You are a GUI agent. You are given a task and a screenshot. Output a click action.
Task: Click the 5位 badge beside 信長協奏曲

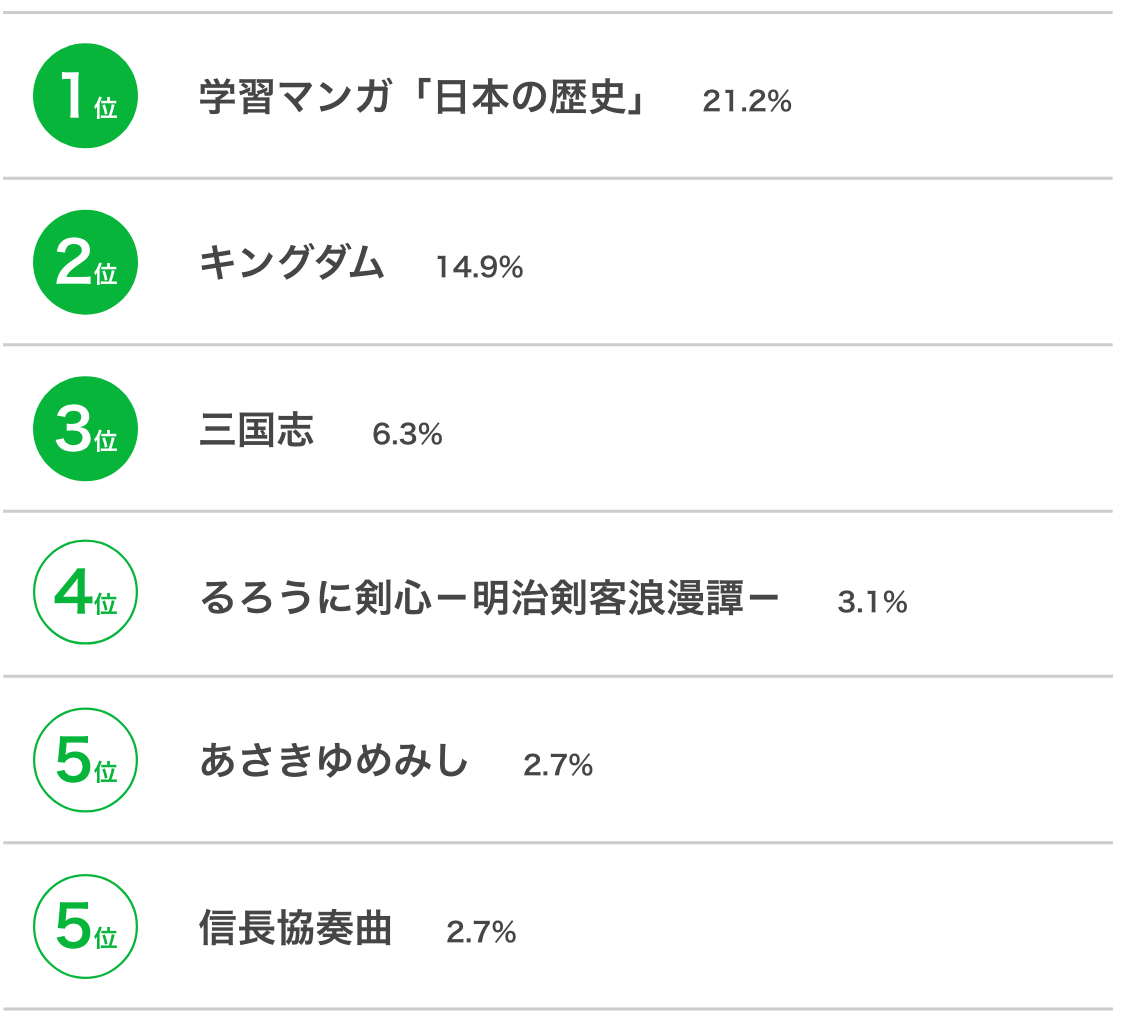(x=85, y=927)
